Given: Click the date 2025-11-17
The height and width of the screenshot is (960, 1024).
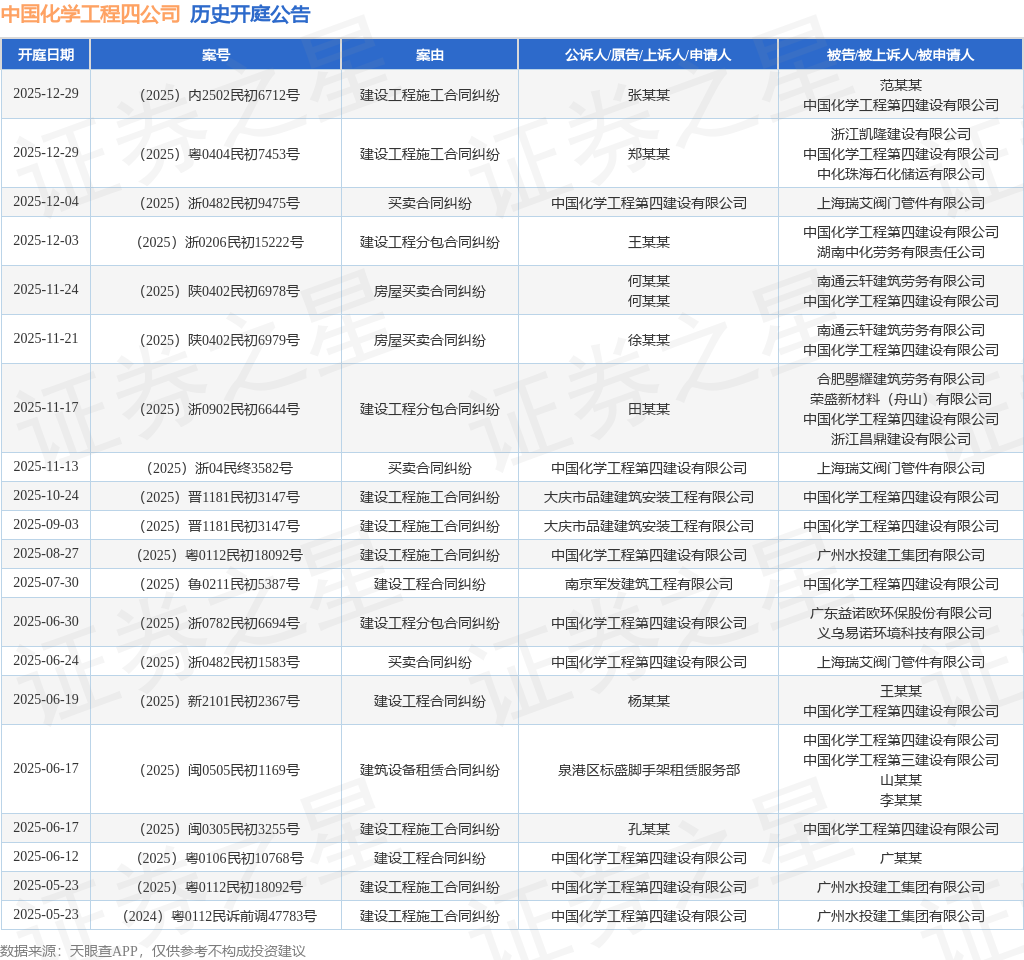Looking at the screenshot, I should tap(46, 408).
